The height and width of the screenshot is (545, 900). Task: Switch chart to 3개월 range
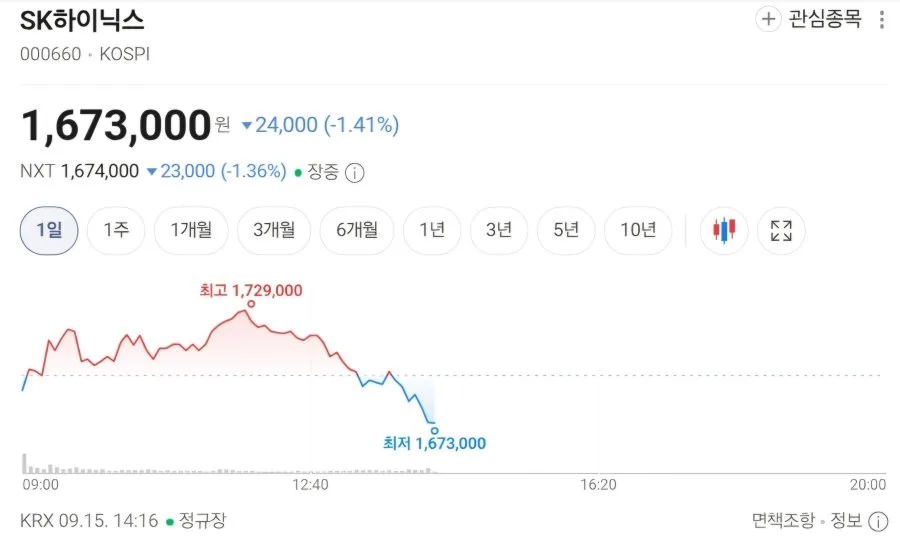274,231
